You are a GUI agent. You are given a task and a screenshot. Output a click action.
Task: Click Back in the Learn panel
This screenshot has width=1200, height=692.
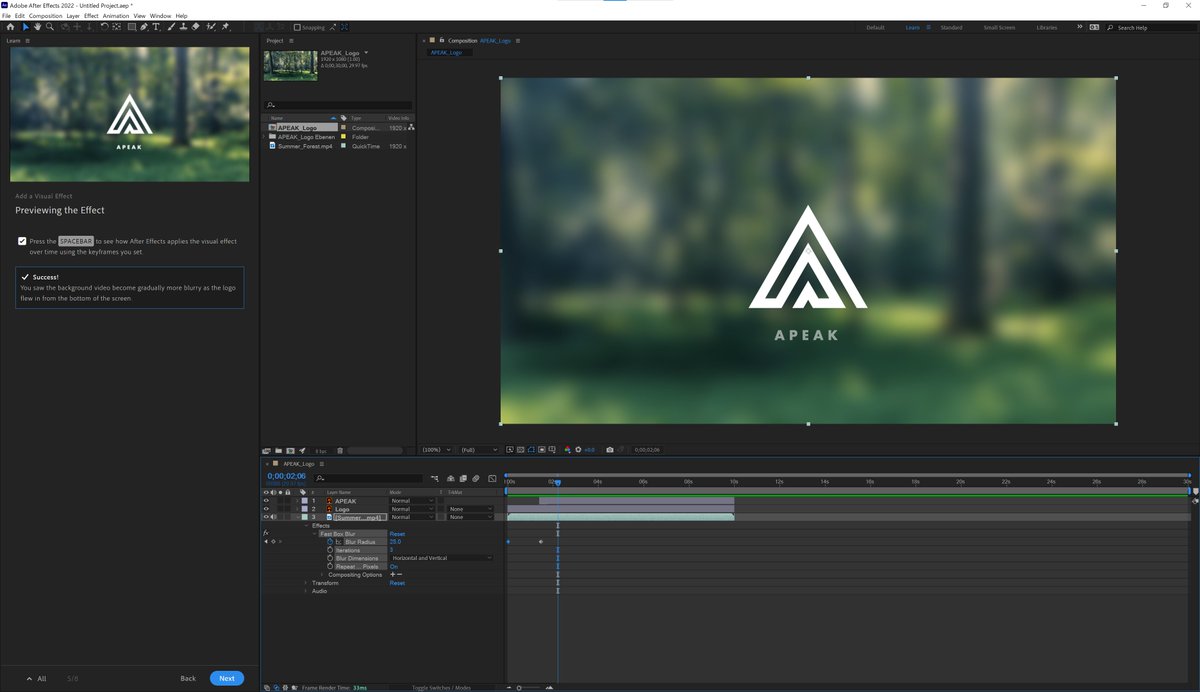pos(188,678)
